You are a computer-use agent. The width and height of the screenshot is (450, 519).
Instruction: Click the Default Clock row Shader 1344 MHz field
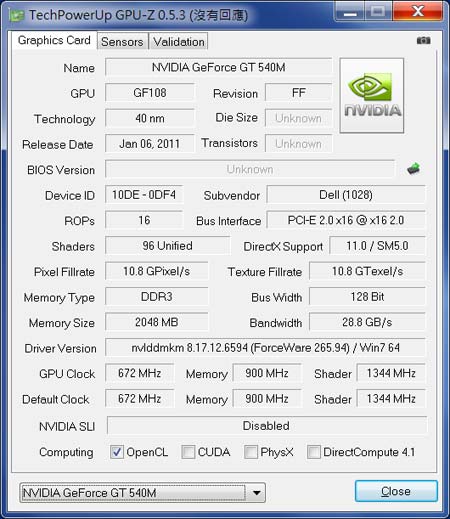pos(391,399)
